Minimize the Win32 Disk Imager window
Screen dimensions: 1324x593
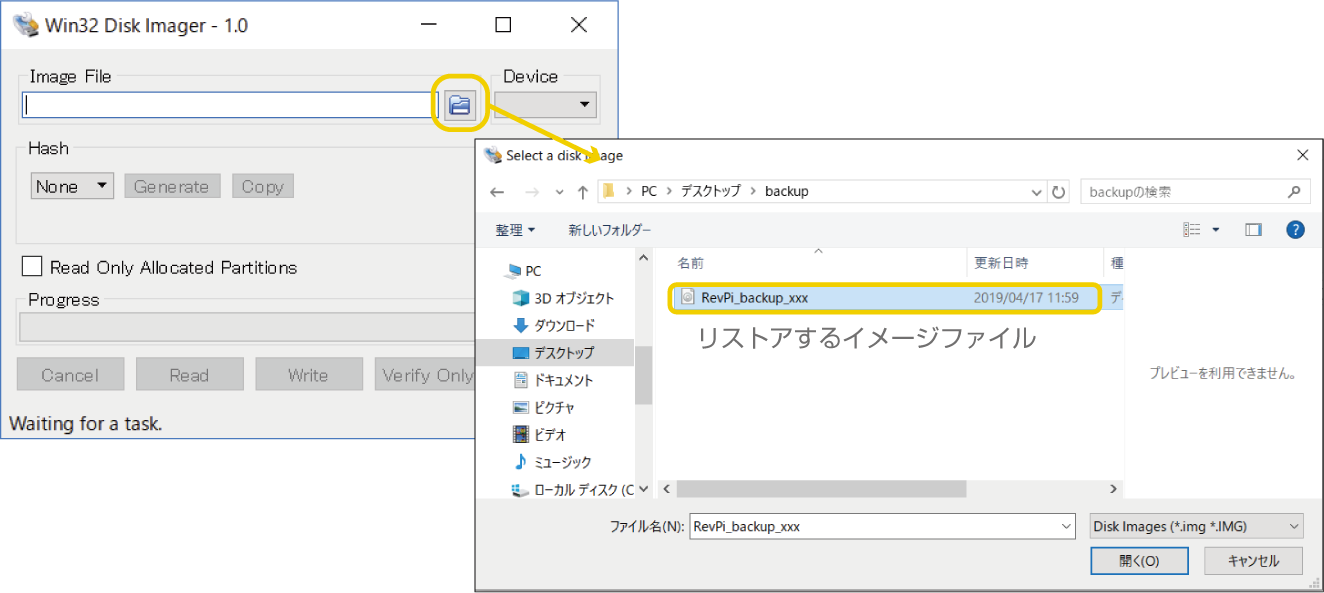(x=428, y=25)
